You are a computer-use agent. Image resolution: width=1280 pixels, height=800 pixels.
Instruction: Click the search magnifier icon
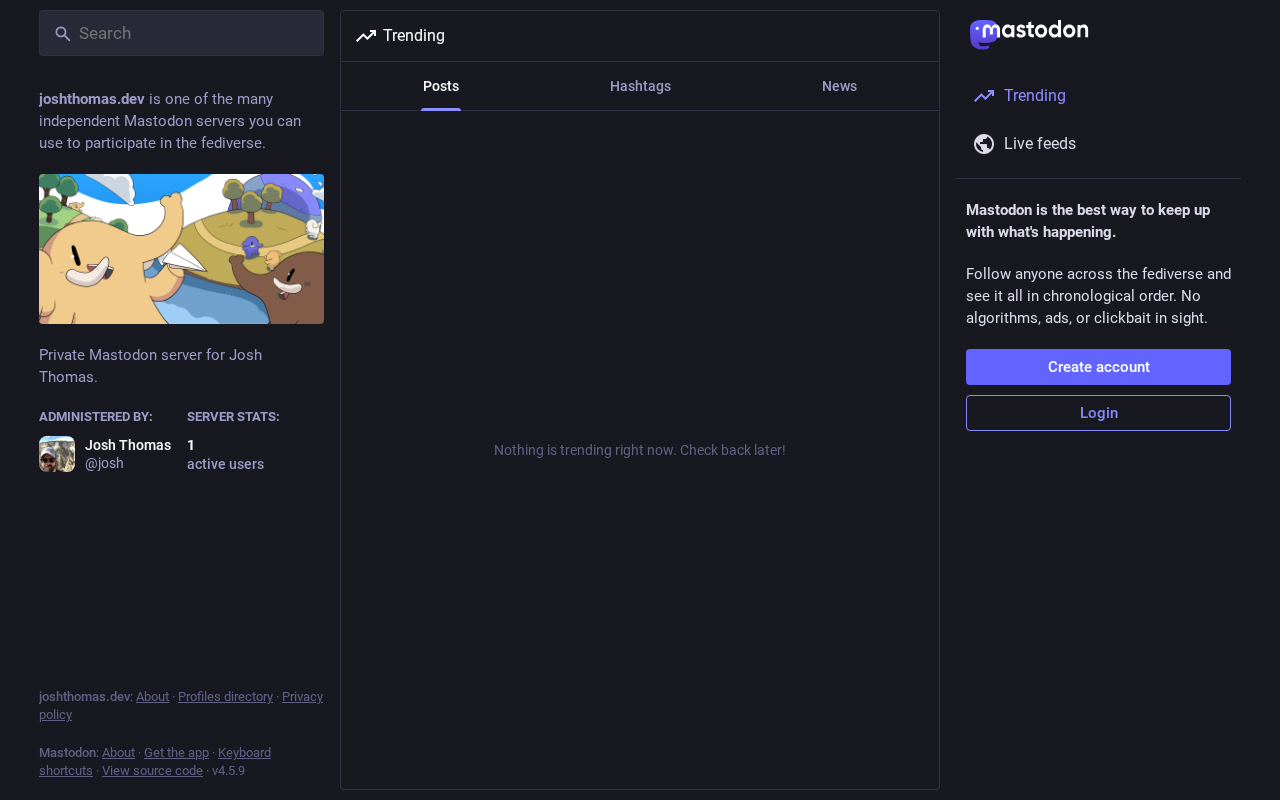(63, 34)
